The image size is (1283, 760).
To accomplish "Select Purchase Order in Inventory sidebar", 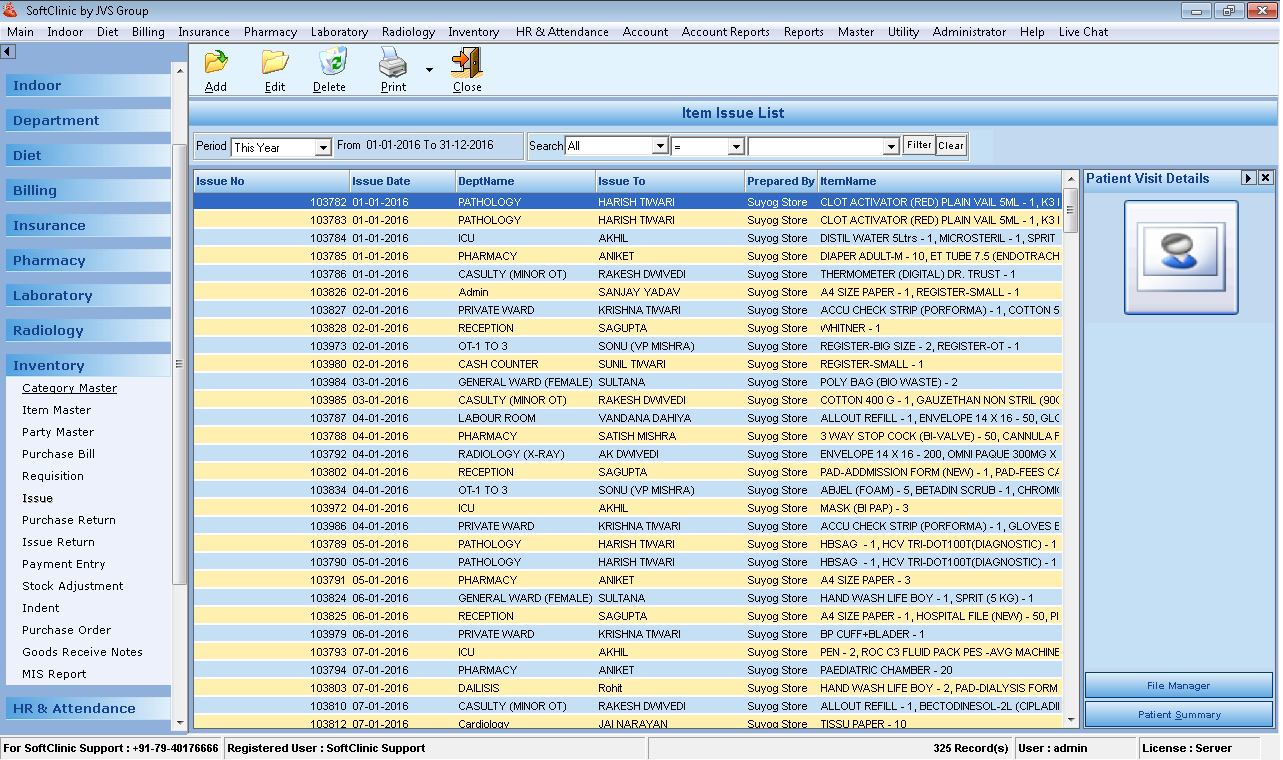I will [67, 630].
